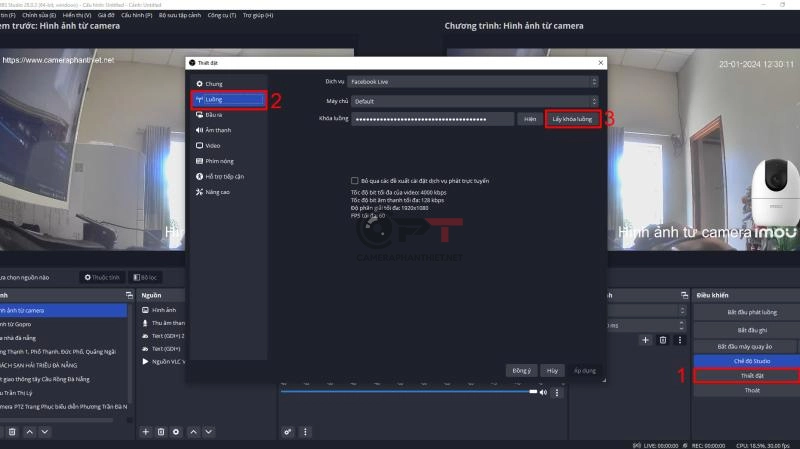The width and height of the screenshot is (800, 449).
Task: Toggle Chế độ Studio mode
Action: pyautogui.click(x=752, y=361)
